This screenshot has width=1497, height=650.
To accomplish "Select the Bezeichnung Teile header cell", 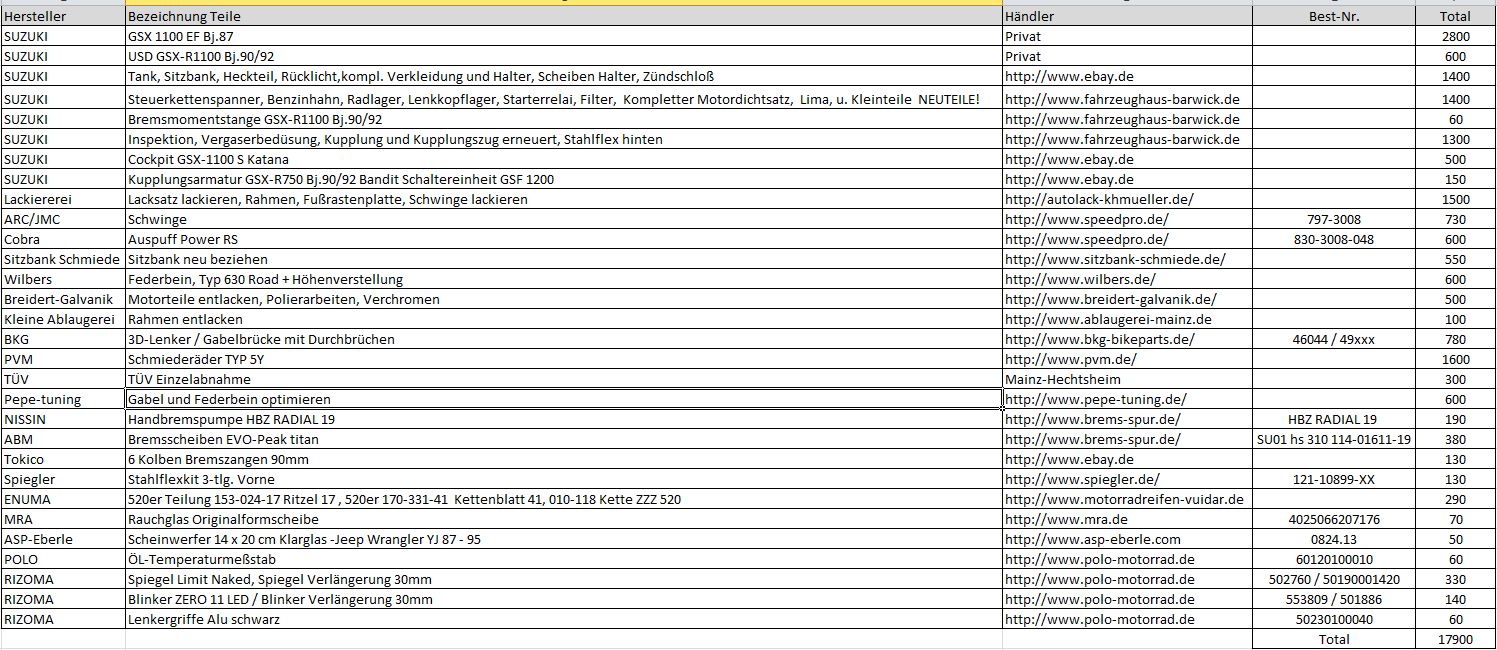I will (184, 17).
